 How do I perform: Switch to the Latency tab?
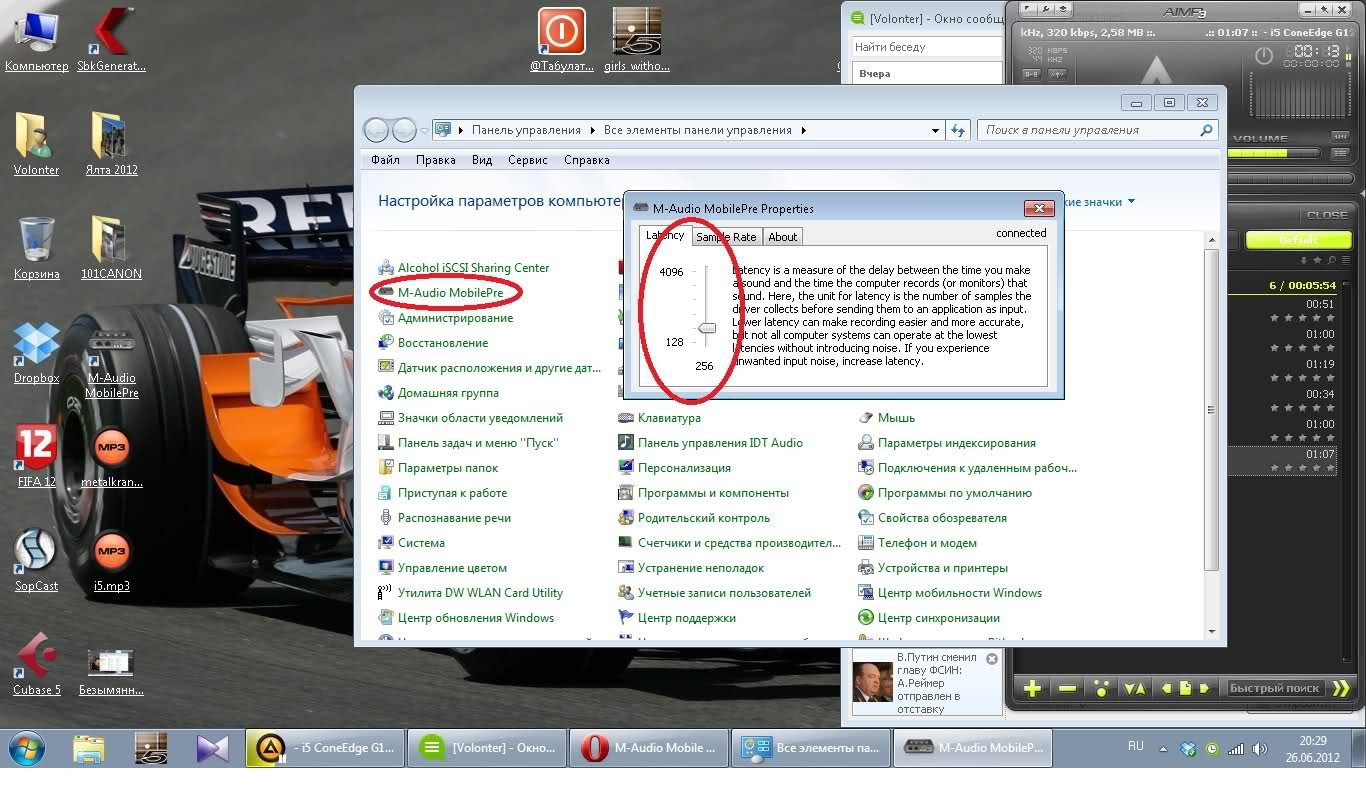(665, 236)
